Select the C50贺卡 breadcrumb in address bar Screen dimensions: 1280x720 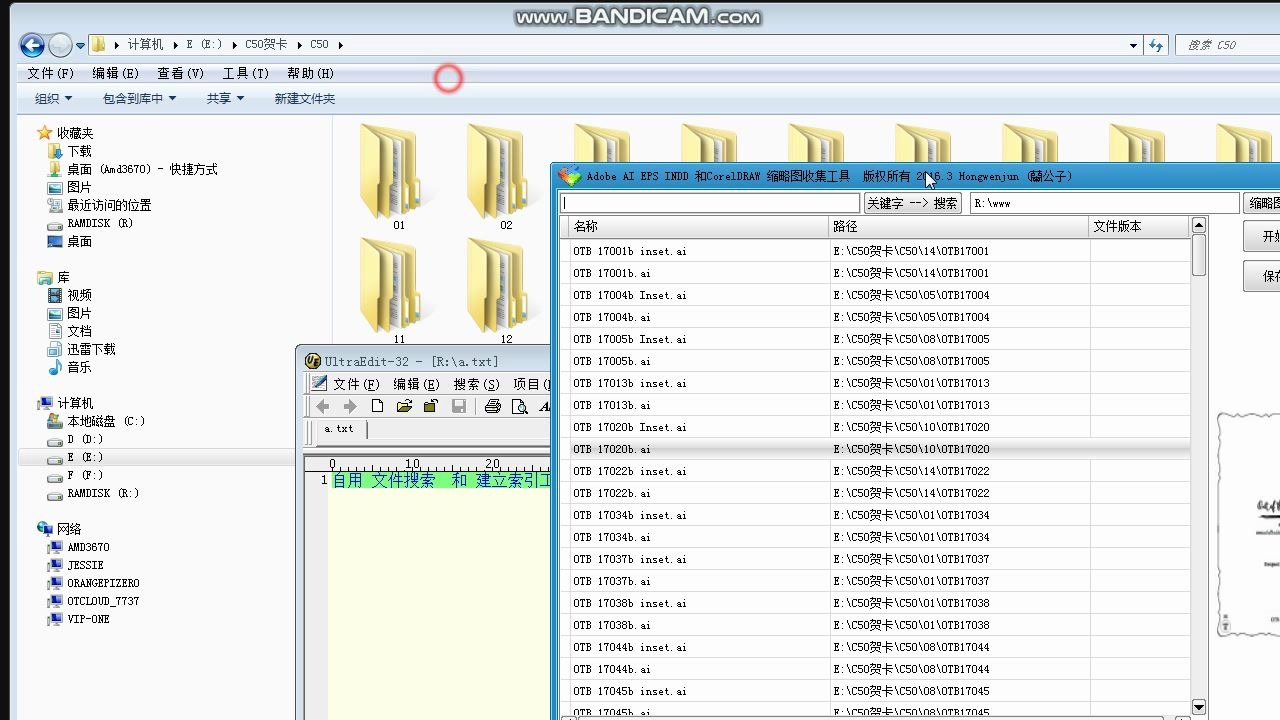coord(266,45)
